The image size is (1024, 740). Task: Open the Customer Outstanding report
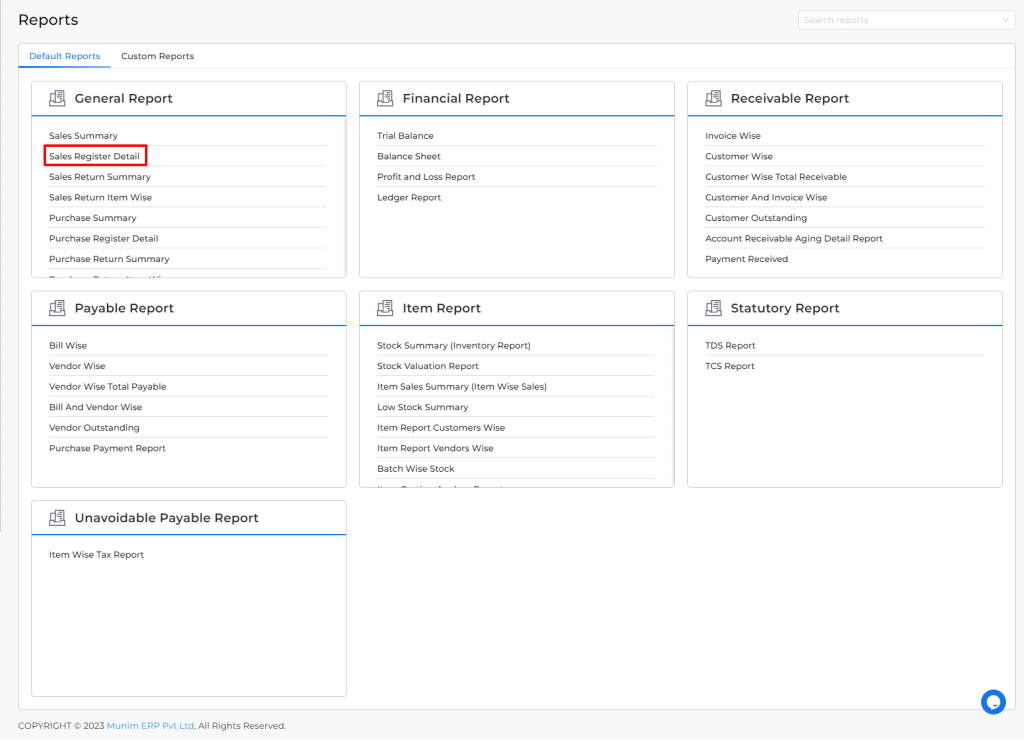point(756,218)
